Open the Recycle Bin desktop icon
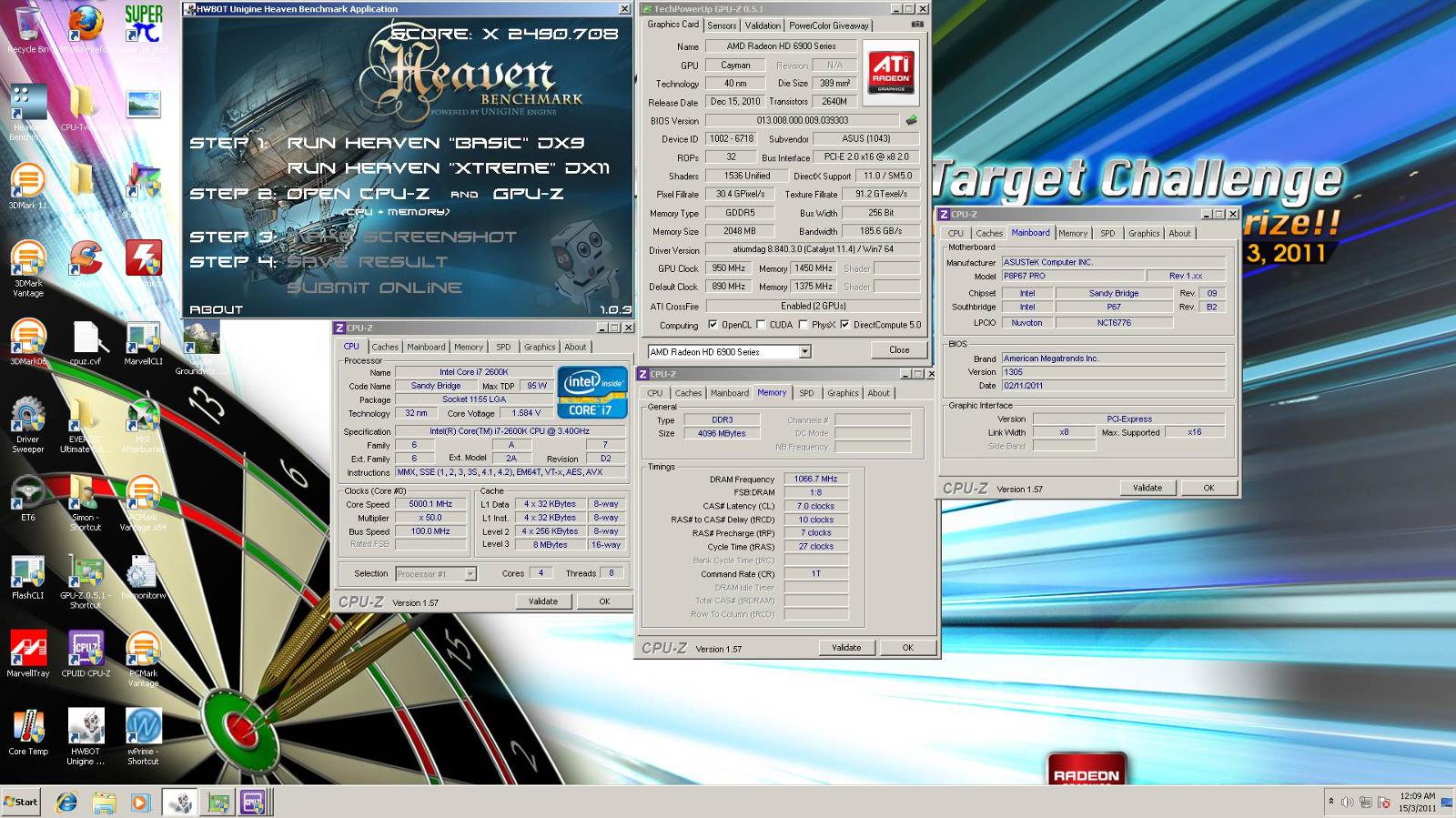Screen dimensions: 1456x818 coord(27,29)
